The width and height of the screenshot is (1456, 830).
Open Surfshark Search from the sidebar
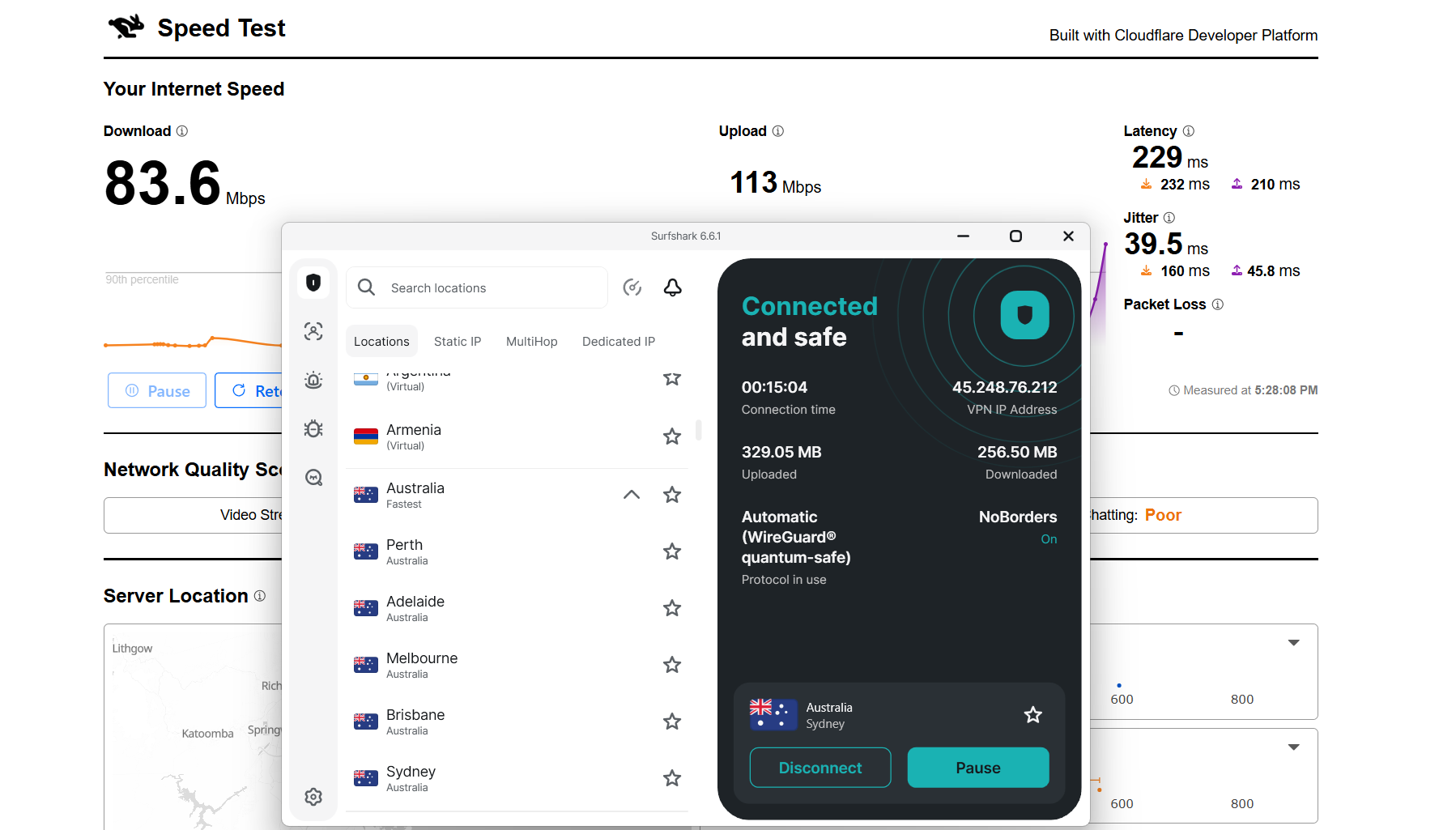click(x=313, y=477)
